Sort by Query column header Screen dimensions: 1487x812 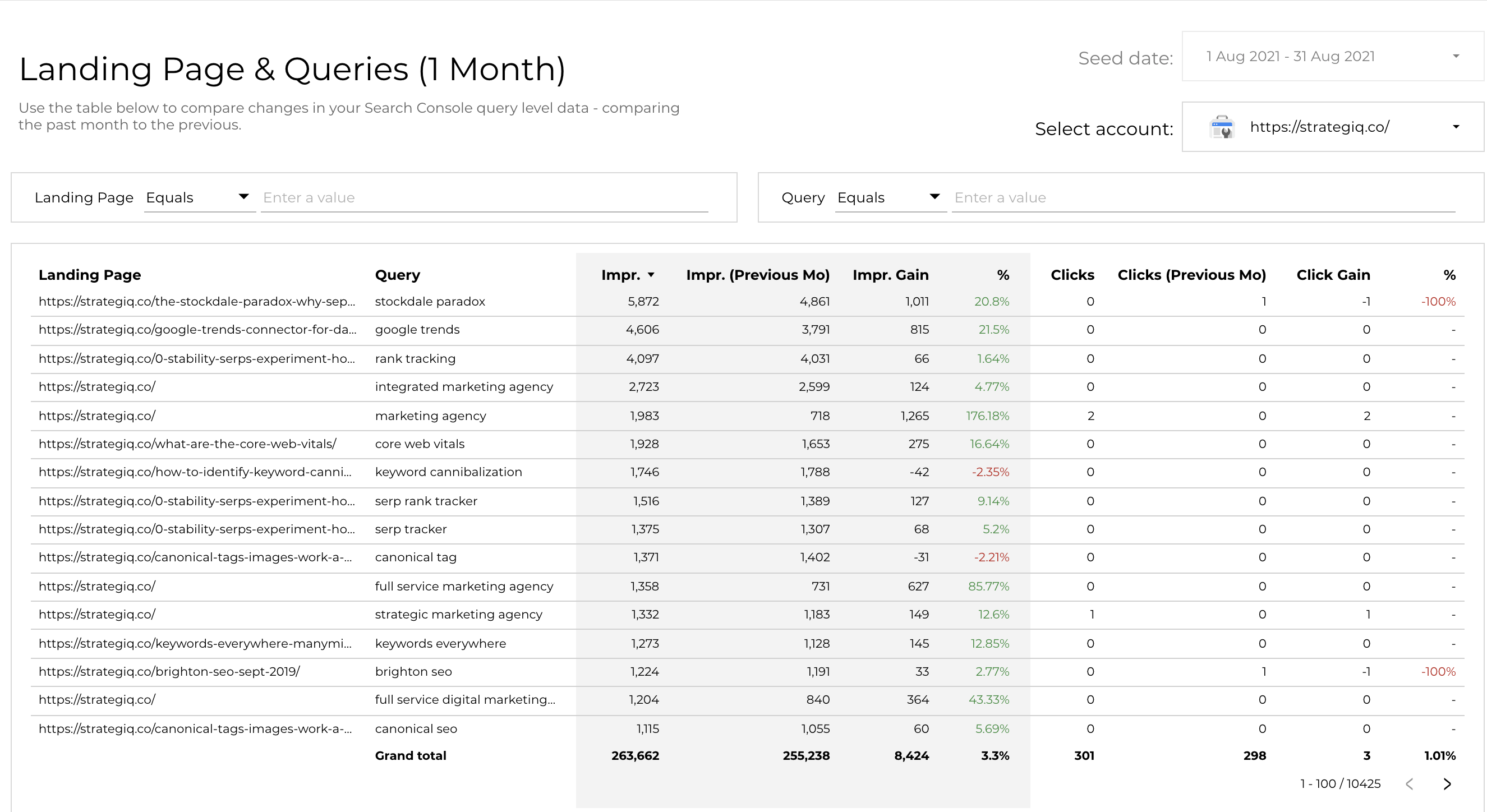pyautogui.click(x=397, y=275)
